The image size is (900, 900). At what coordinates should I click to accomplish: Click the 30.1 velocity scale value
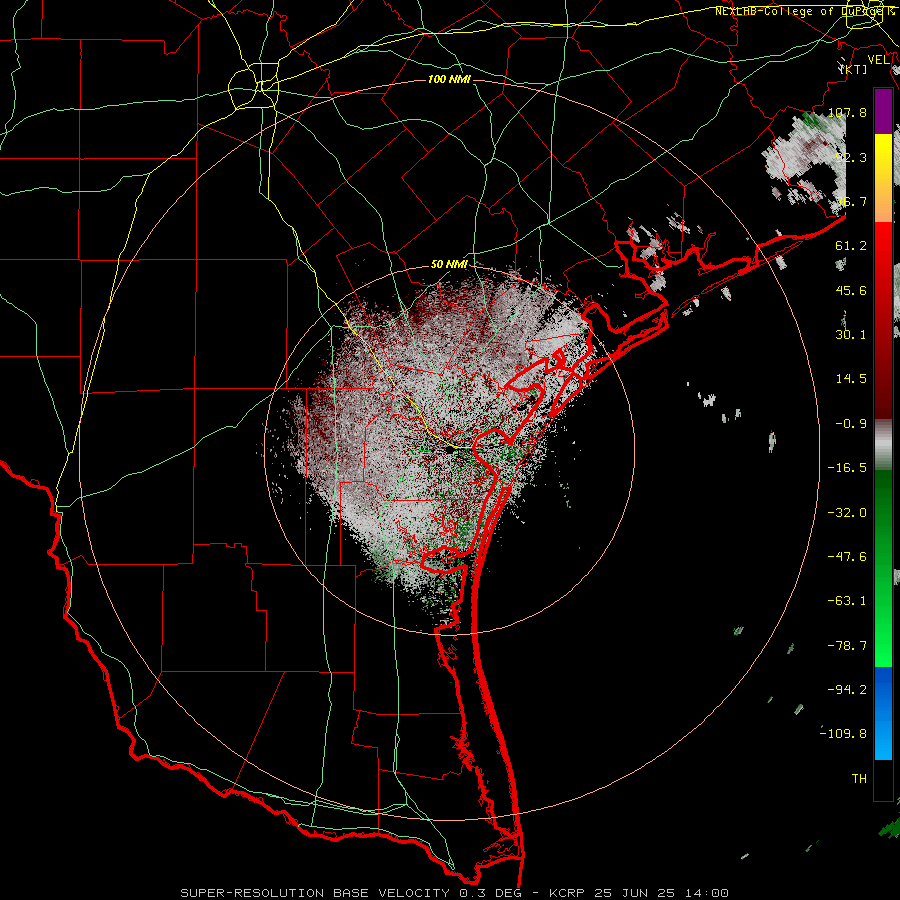(x=851, y=335)
